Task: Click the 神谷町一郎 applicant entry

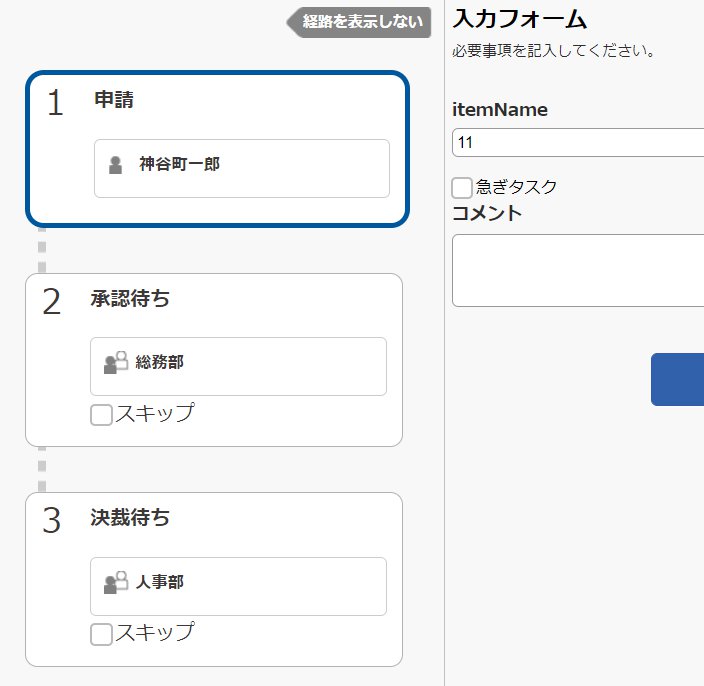Action: click(x=242, y=168)
